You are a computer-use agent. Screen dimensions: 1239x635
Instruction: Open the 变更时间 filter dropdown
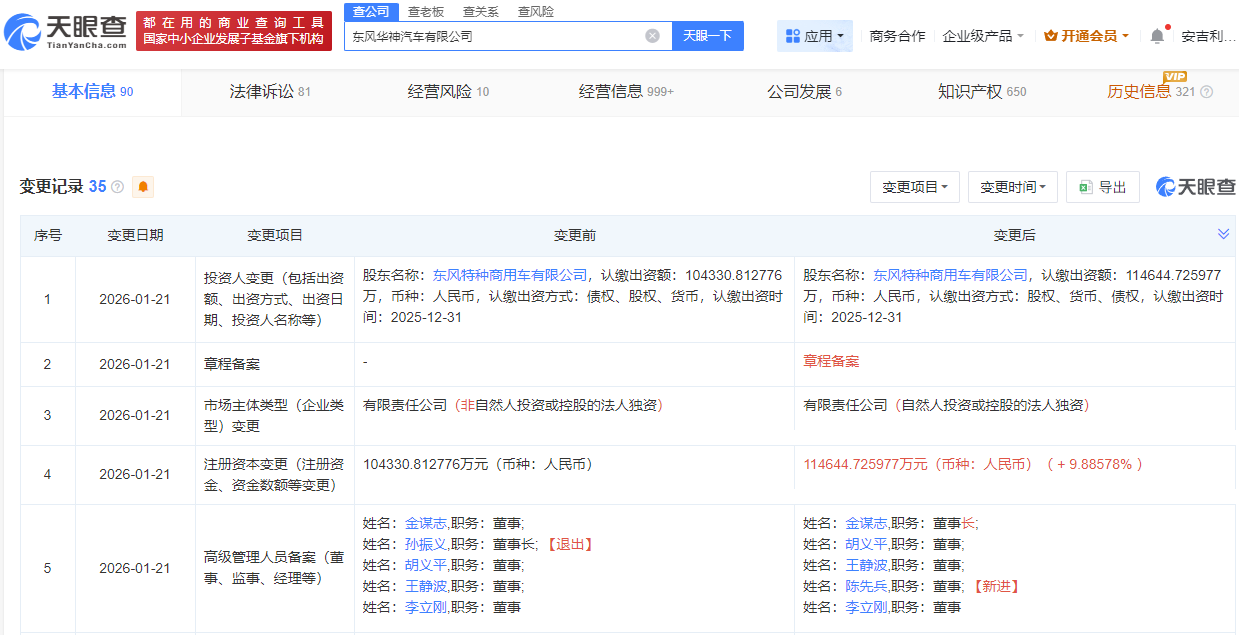coord(1012,186)
